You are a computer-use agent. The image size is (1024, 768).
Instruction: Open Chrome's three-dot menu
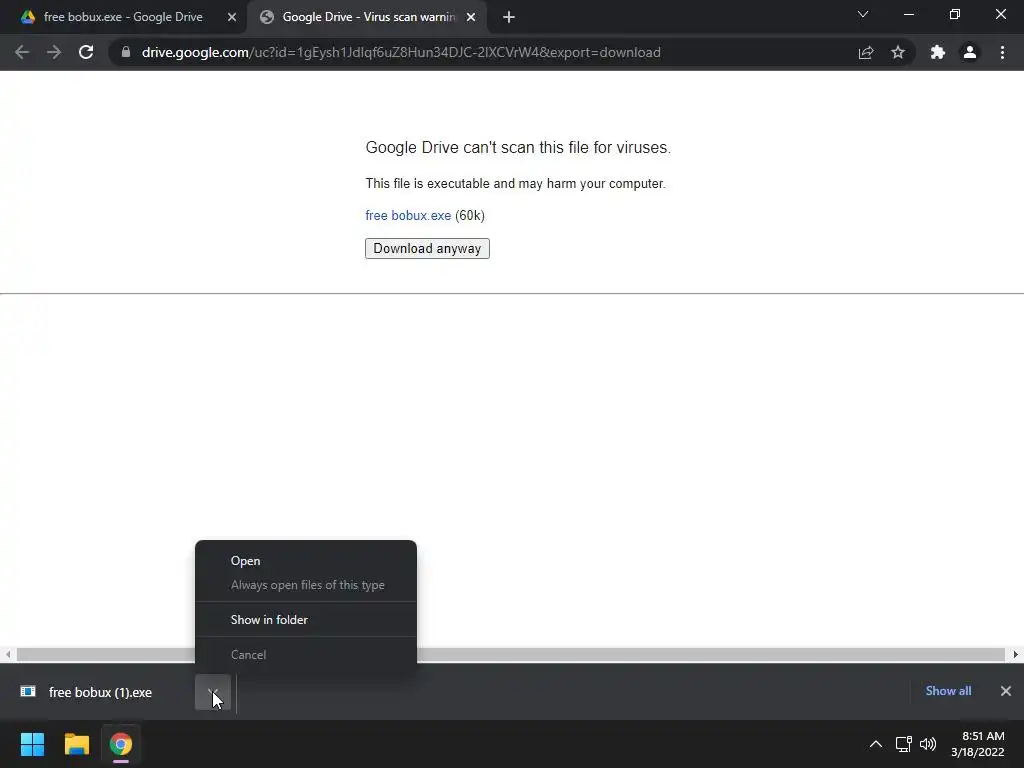pos(1002,52)
